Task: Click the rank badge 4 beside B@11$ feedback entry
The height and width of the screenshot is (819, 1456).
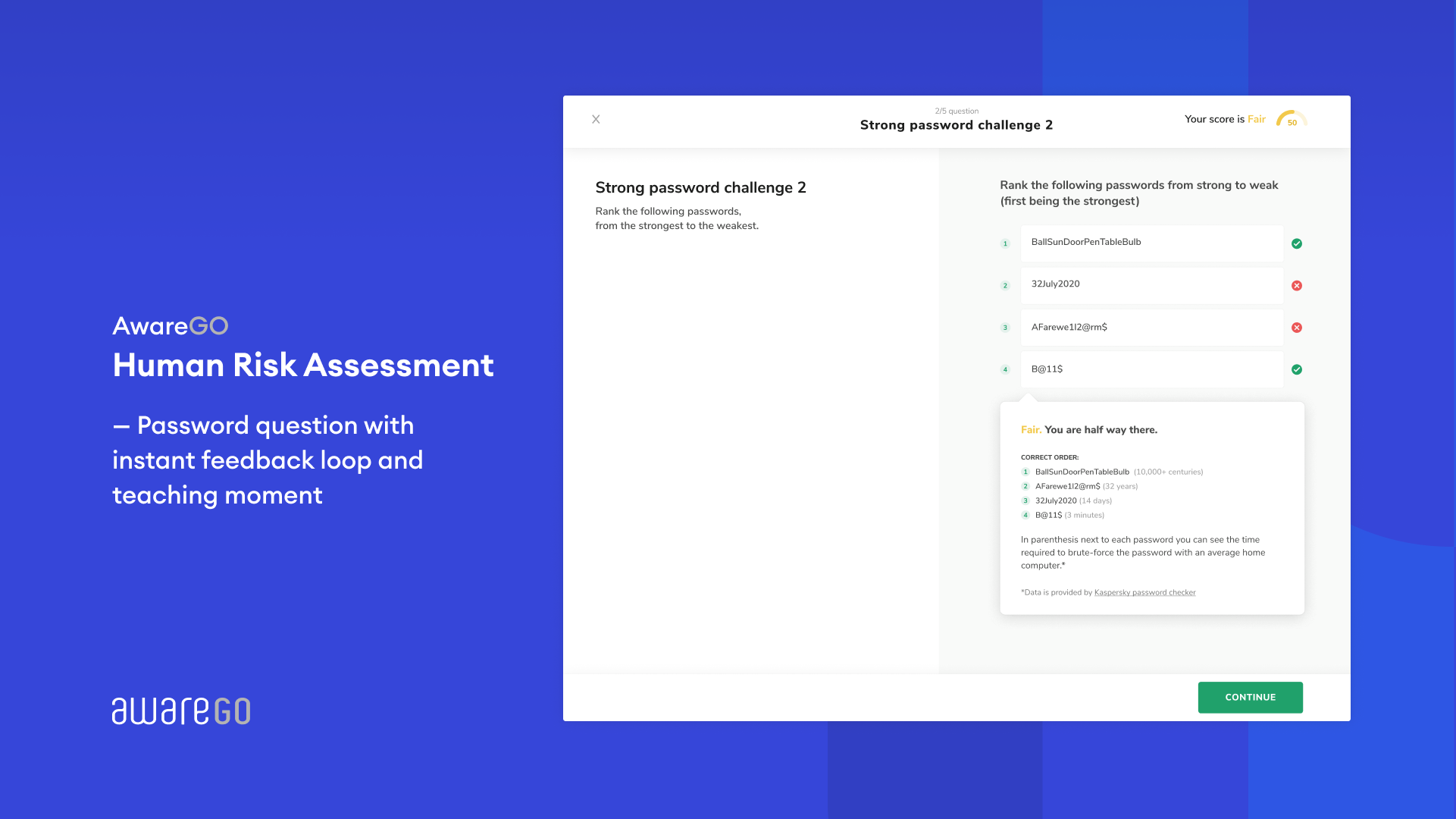Action: 1025,515
